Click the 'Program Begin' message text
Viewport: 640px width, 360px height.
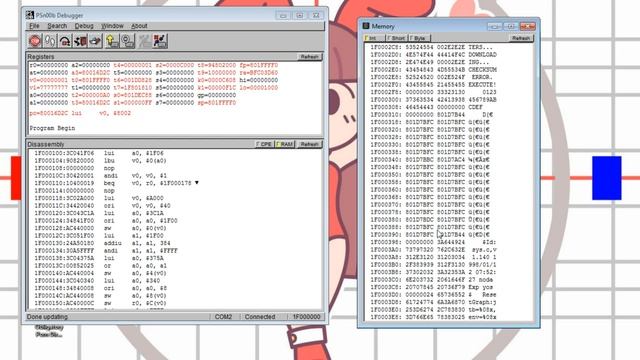click(52, 128)
